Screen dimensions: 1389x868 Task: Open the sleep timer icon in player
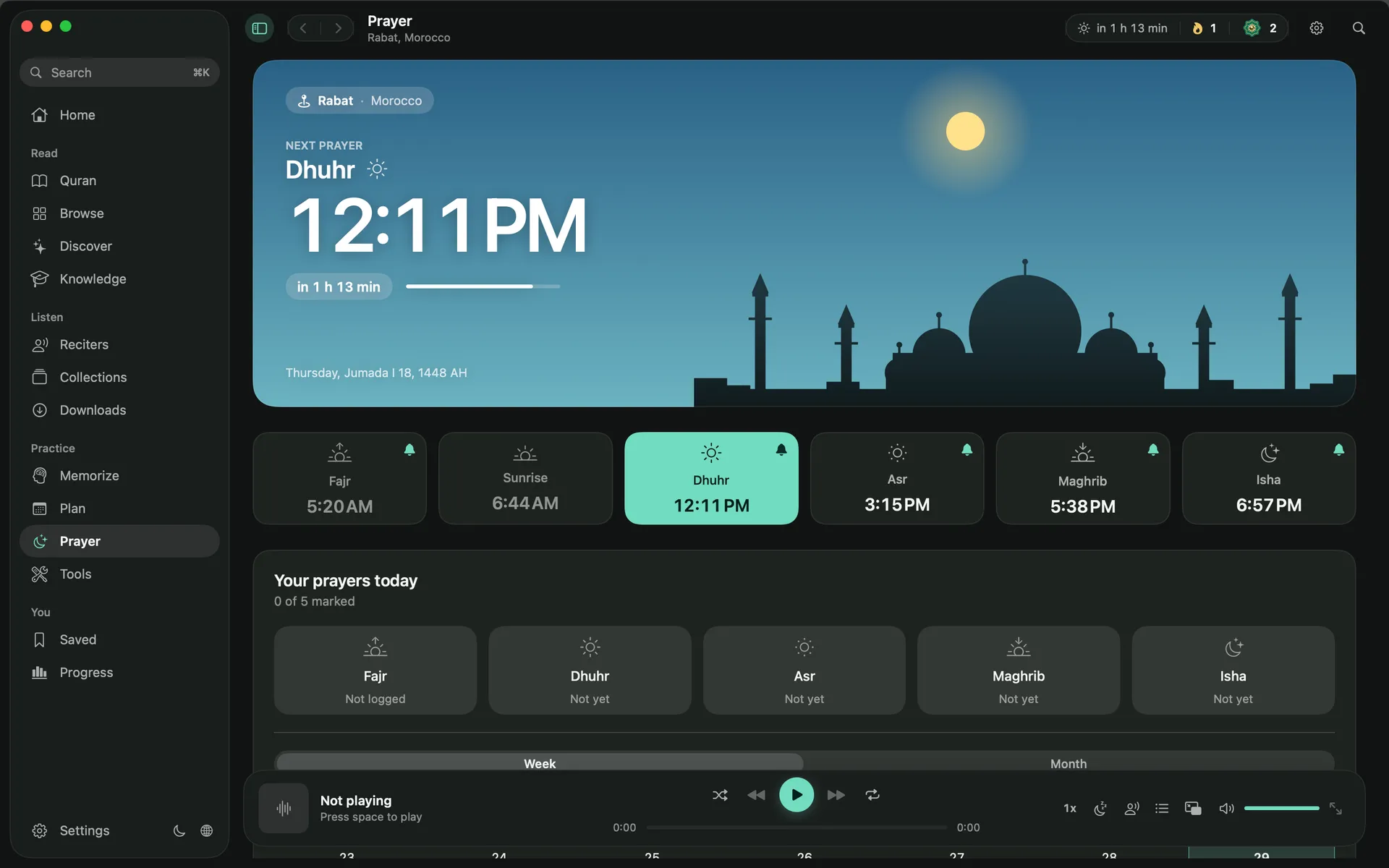tap(1100, 808)
